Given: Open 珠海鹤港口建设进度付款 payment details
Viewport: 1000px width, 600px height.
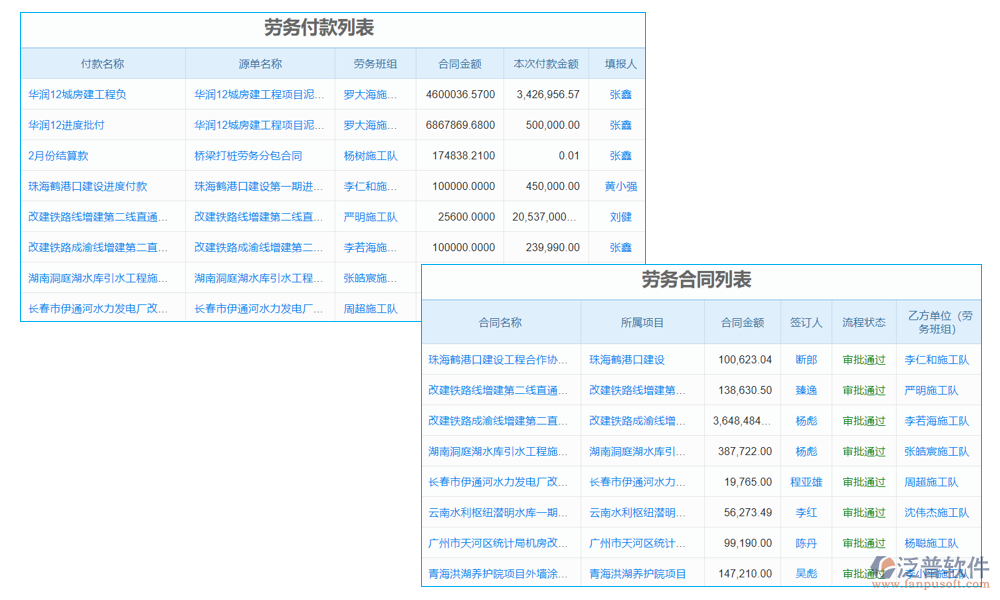Looking at the screenshot, I should pos(90,186).
